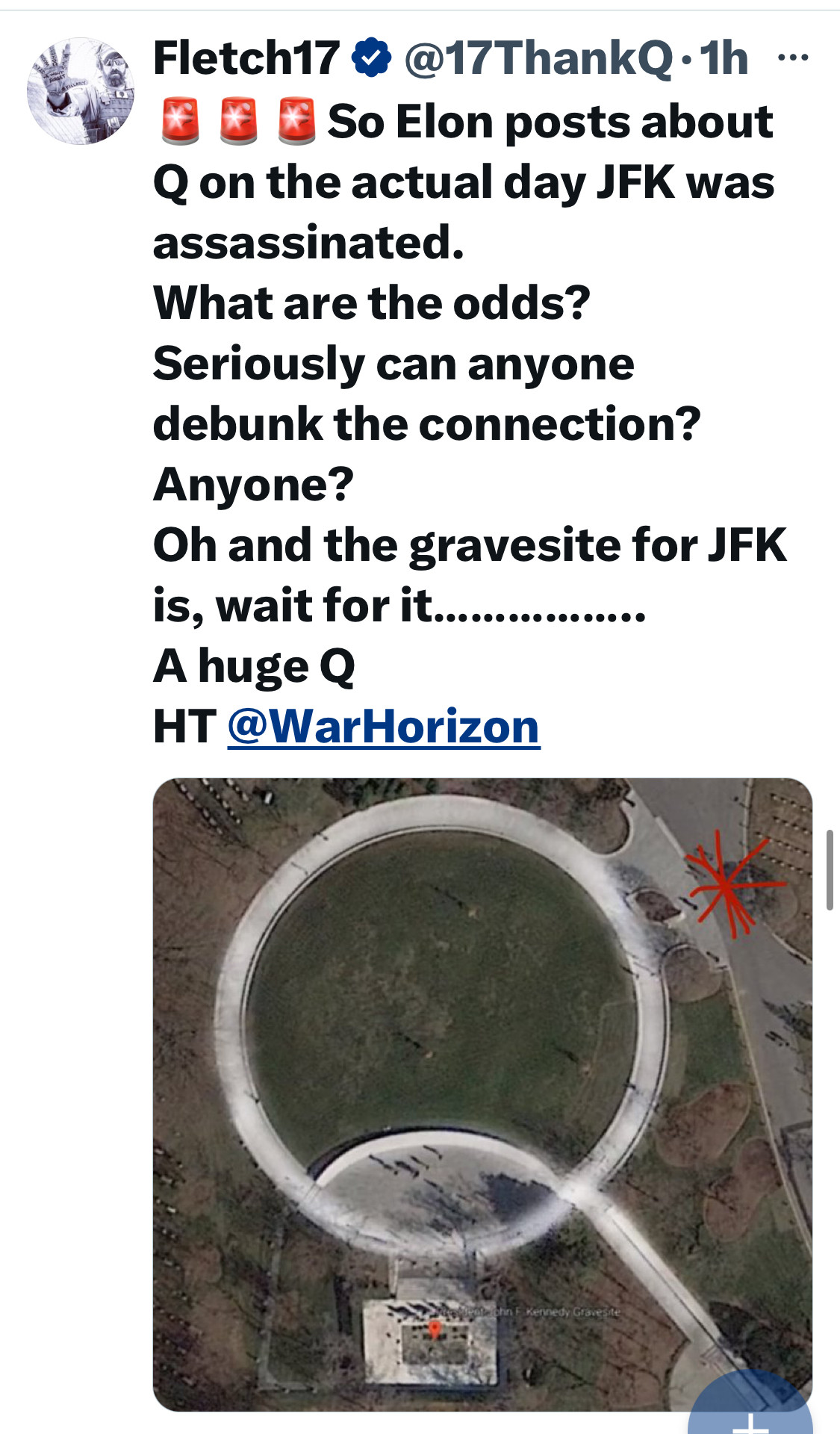Click the word "assassinated." in the post

pyautogui.click(x=308, y=243)
